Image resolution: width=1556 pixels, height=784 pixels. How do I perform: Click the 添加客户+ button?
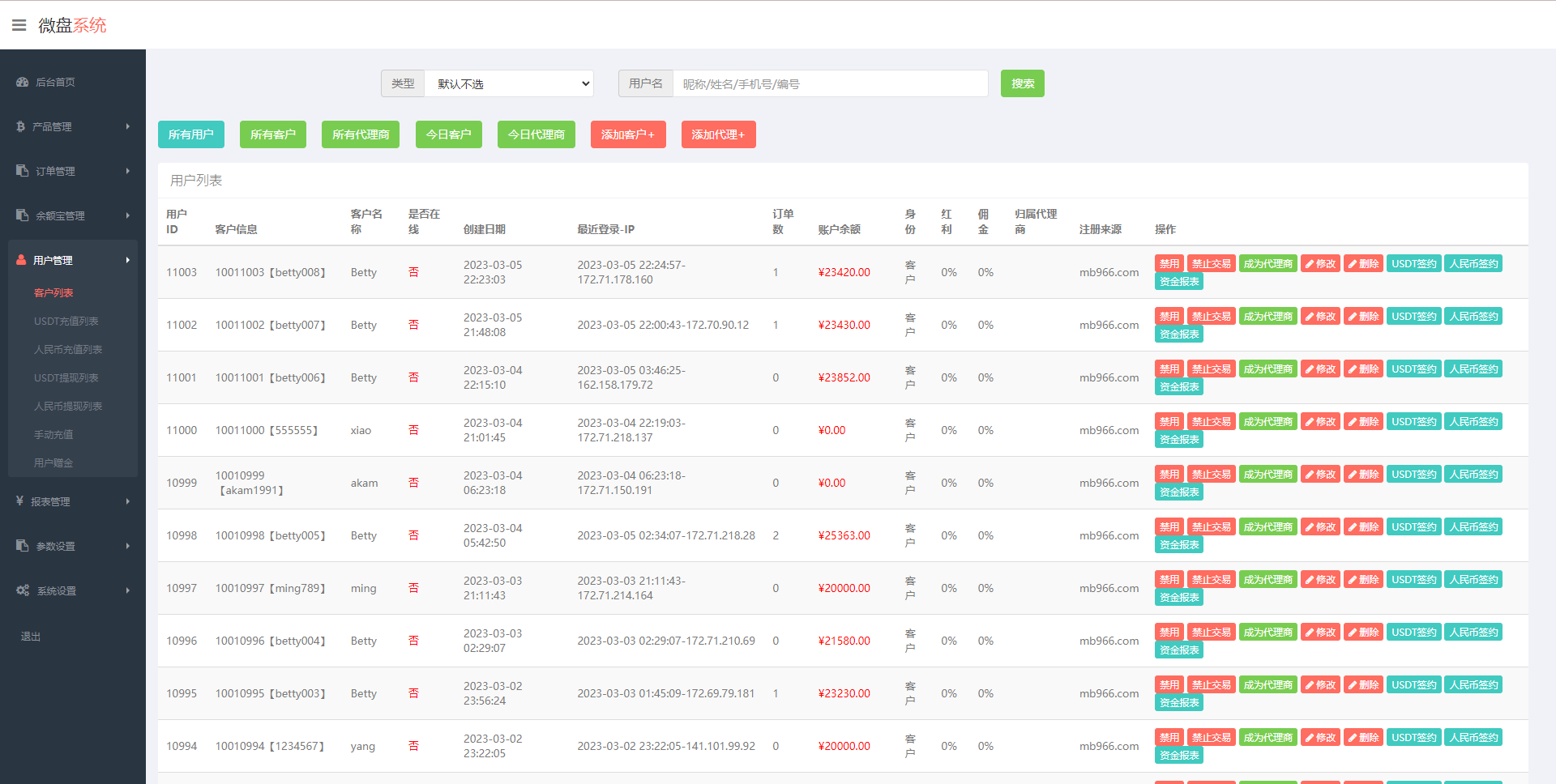point(628,134)
